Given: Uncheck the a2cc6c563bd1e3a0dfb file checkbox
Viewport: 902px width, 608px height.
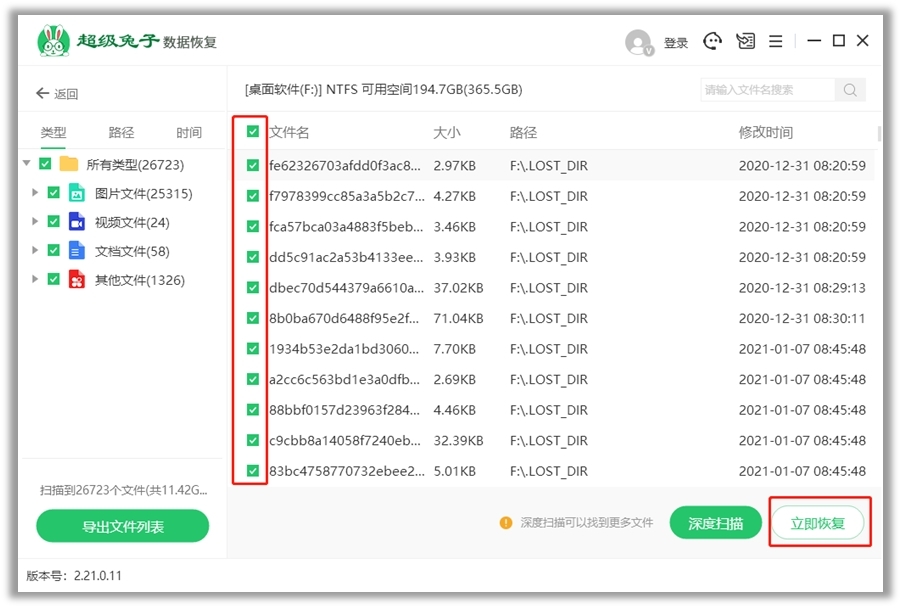Looking at the screenshot, I should click(253, 379).
